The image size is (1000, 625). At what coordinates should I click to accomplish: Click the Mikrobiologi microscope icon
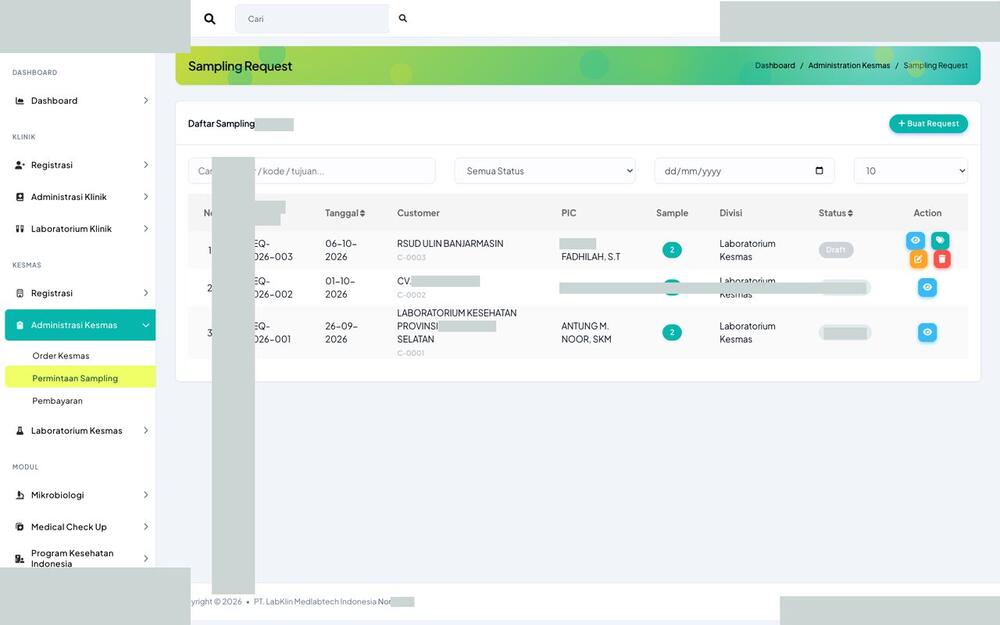coord(20,496)
